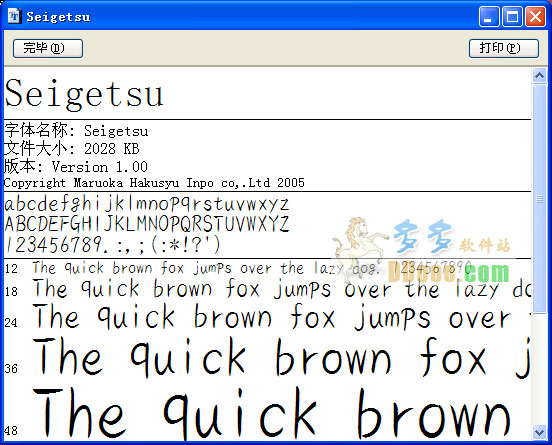Click the size 18 sample sentence
552x445 pixels.
281,289
